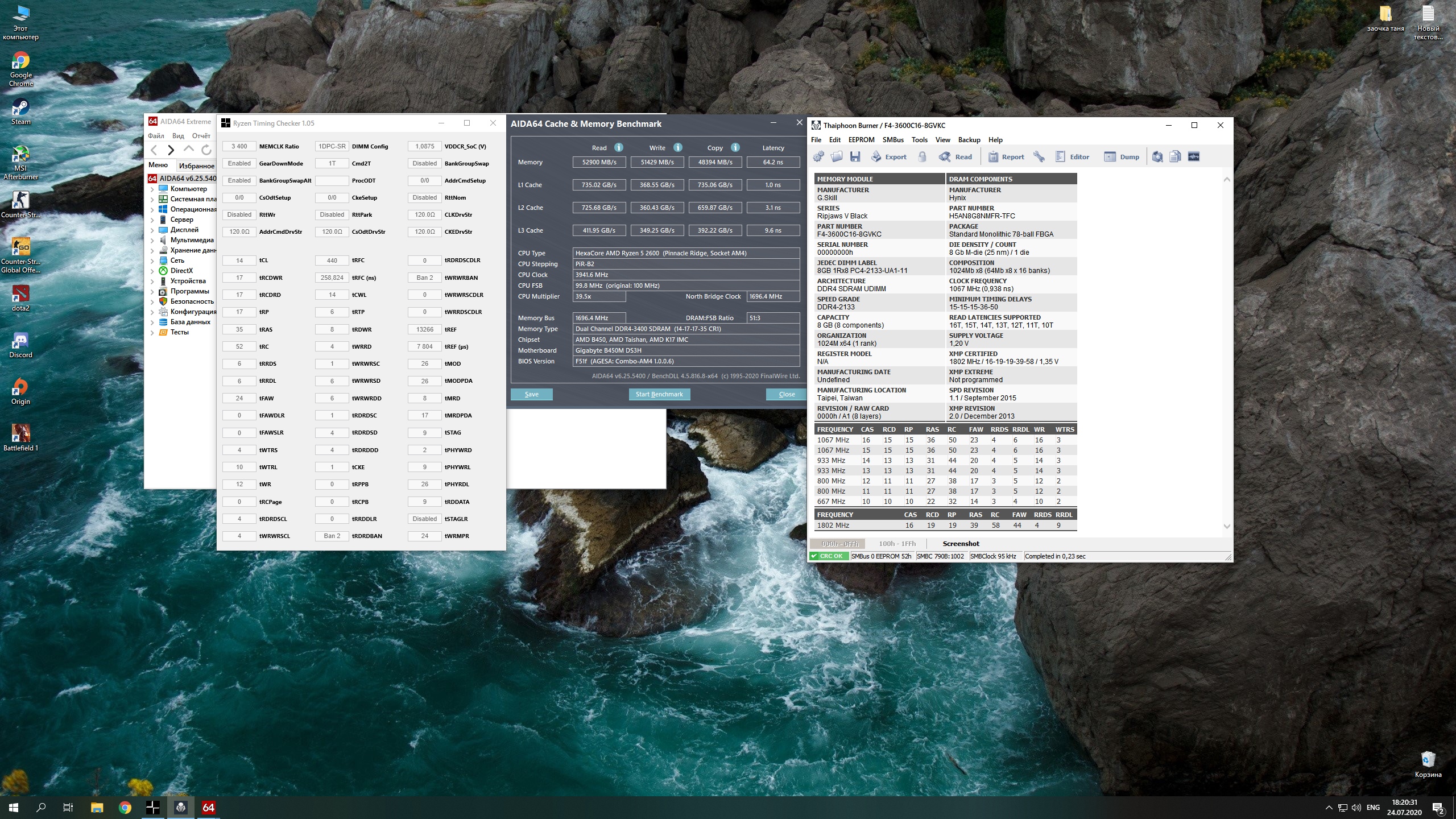Click the refresh icon in AIDA64 Extreme toolbar

click(206, 150)
